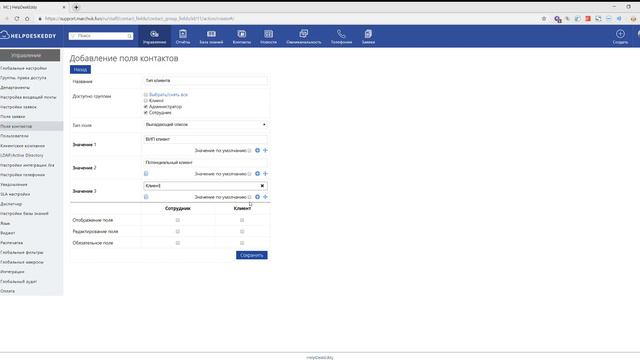Enable Отображение поля for Клиент

click(242, 220)
